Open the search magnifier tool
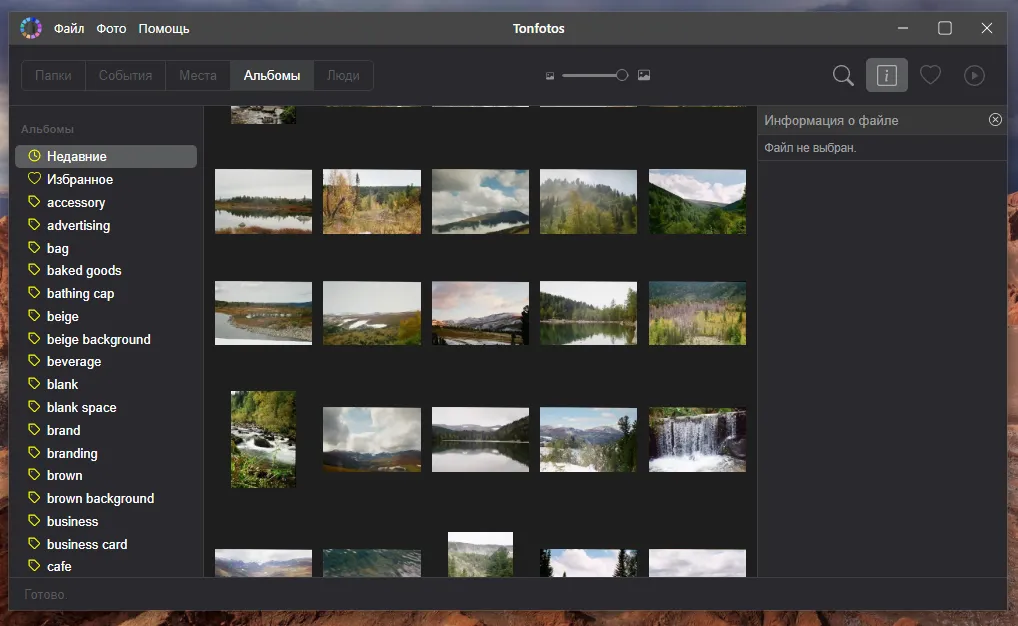This screenshot has height=626, width=1018. (843, 75)
